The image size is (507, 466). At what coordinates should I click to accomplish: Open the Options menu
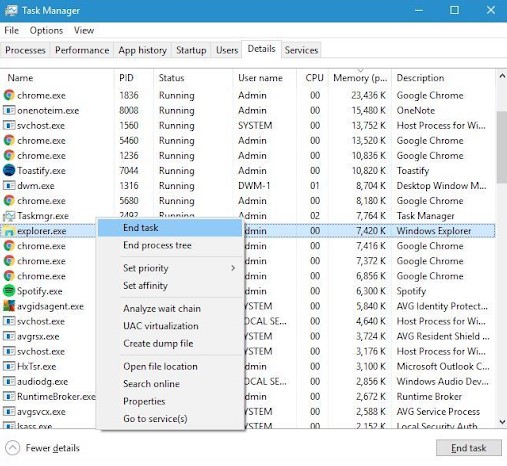pyautogui.click(x=46, y=30)
